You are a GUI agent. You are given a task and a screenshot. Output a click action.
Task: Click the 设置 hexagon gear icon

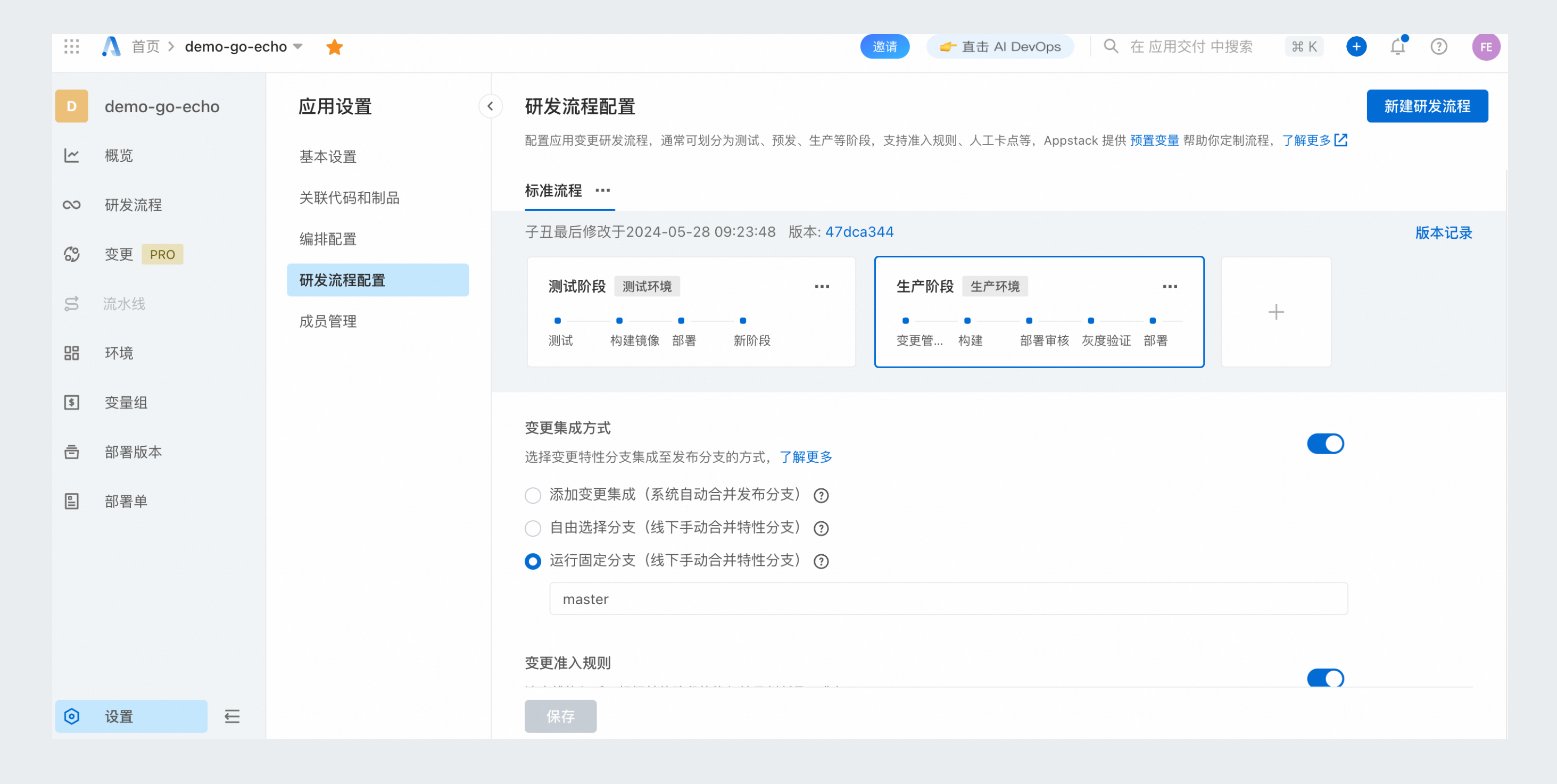[72, 716]
